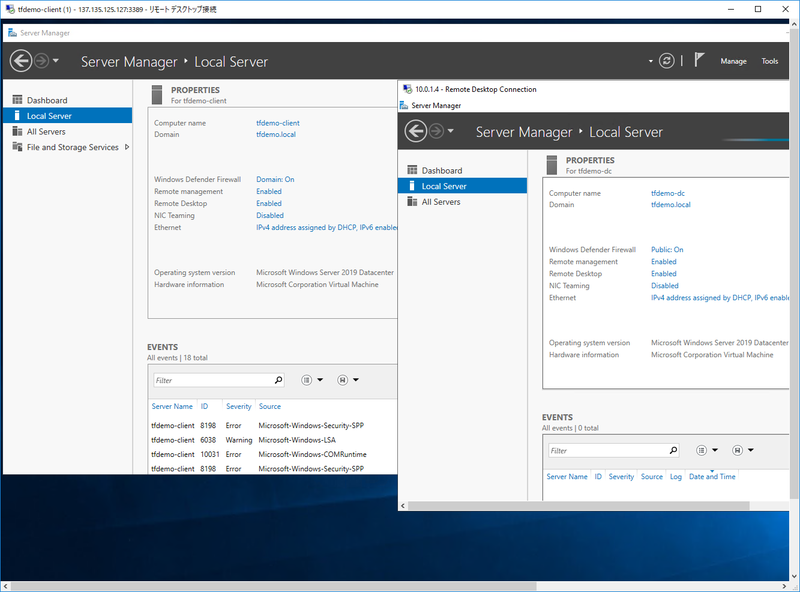The width and height of the screenshot is (800, 592).
Task: Sort tfdemo-client events by ID column
Action: [x=204, y=406]
